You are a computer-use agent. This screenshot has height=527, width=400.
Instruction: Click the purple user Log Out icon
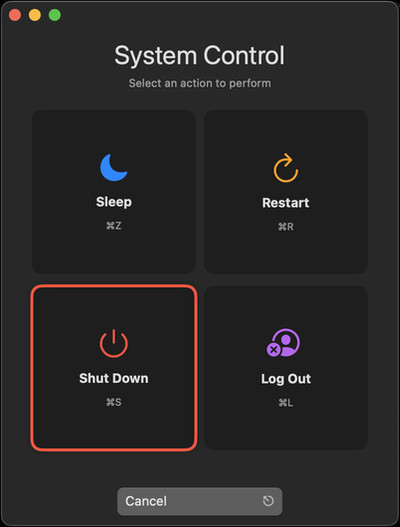pyautogui.click(x=283, y=342)
